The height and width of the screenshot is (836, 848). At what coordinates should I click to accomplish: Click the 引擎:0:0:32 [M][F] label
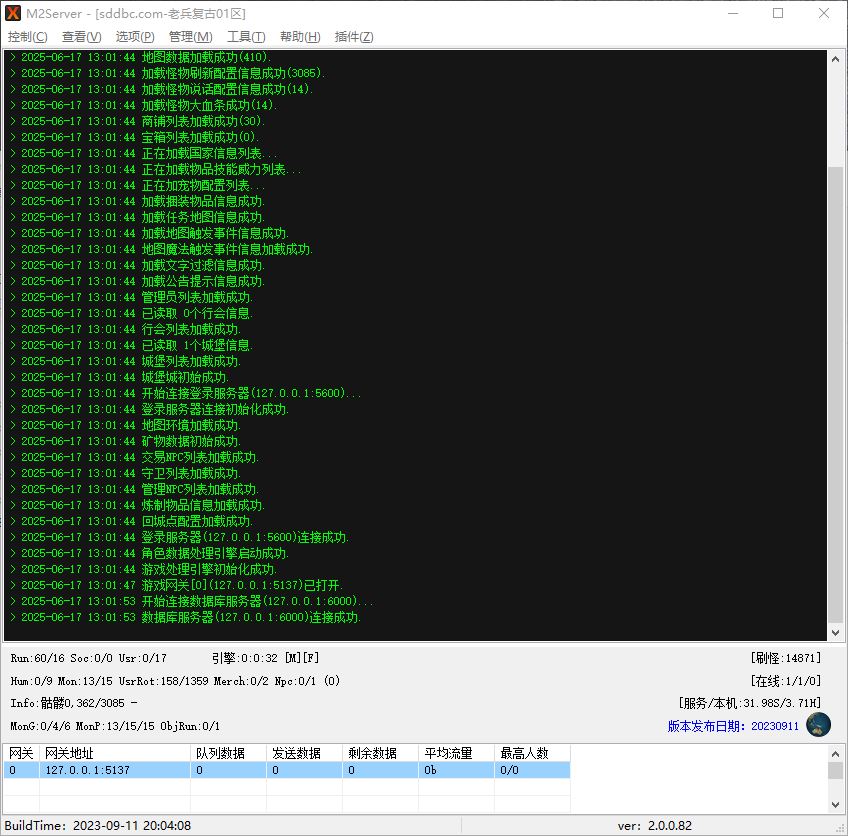click(265, 658)
